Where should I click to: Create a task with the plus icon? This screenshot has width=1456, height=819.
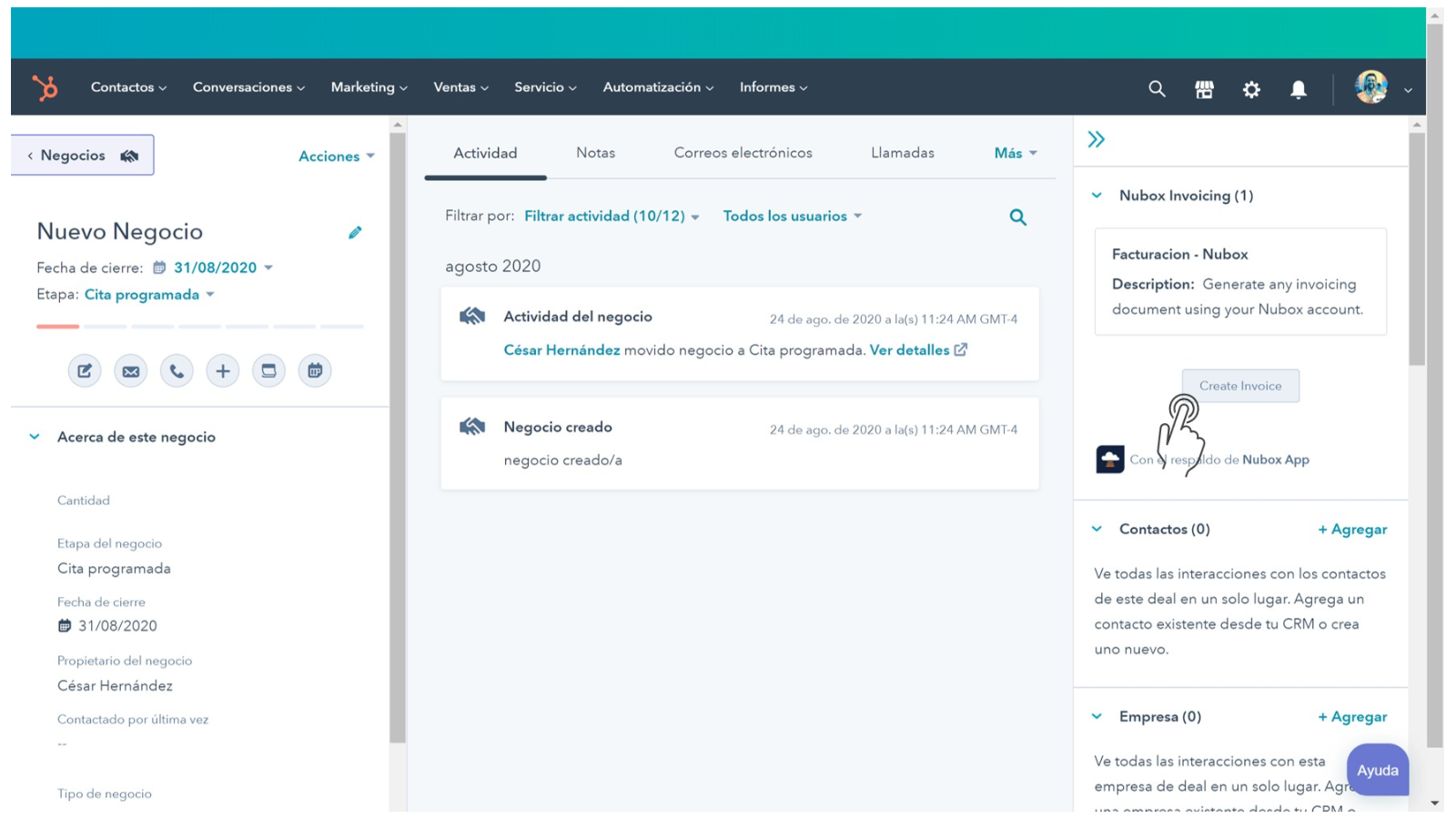pos(222,370)
